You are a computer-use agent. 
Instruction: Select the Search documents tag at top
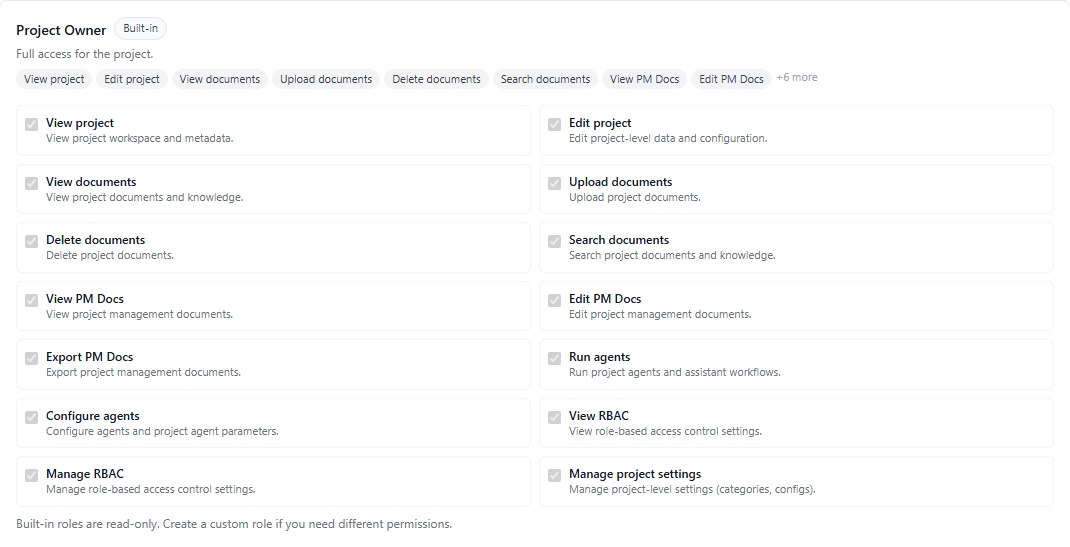tap(545, 79)
